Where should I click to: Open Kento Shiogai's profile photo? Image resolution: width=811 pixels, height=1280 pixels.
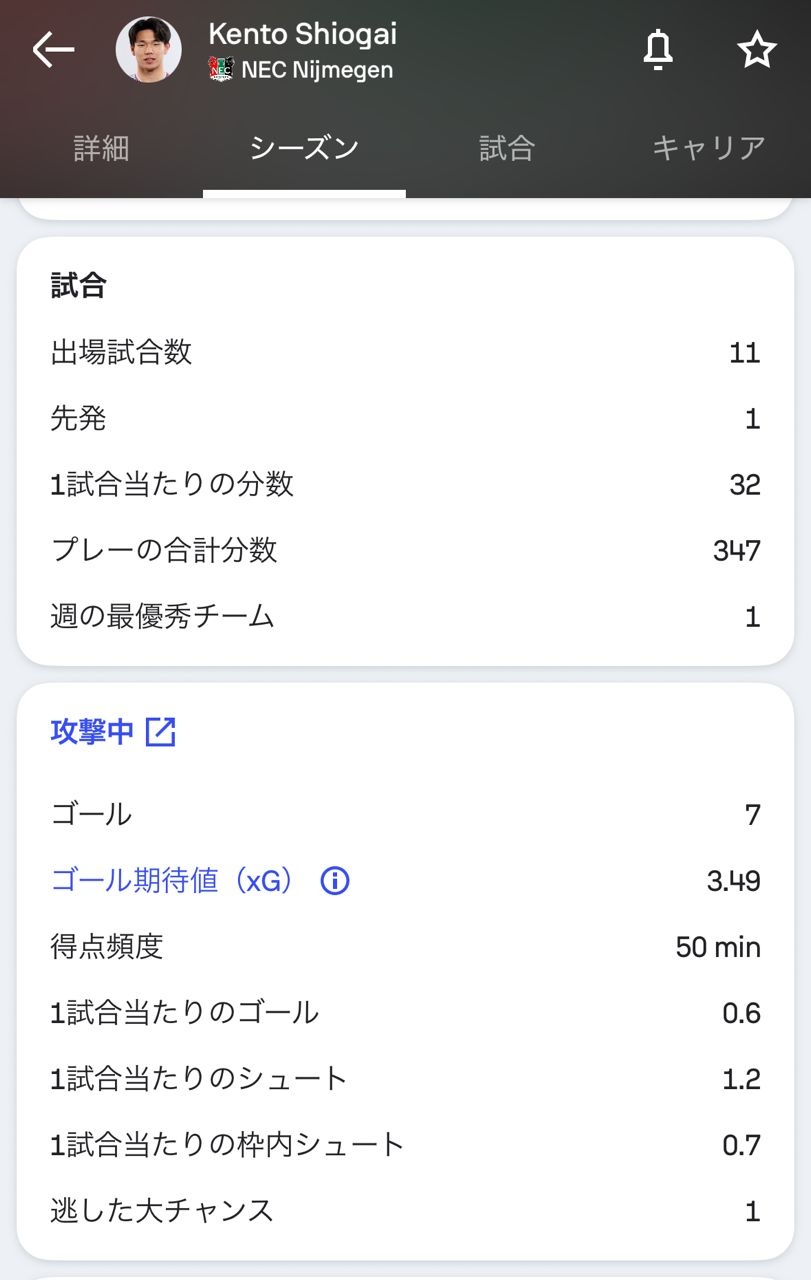pyautogui.click(x=148, y=50)
